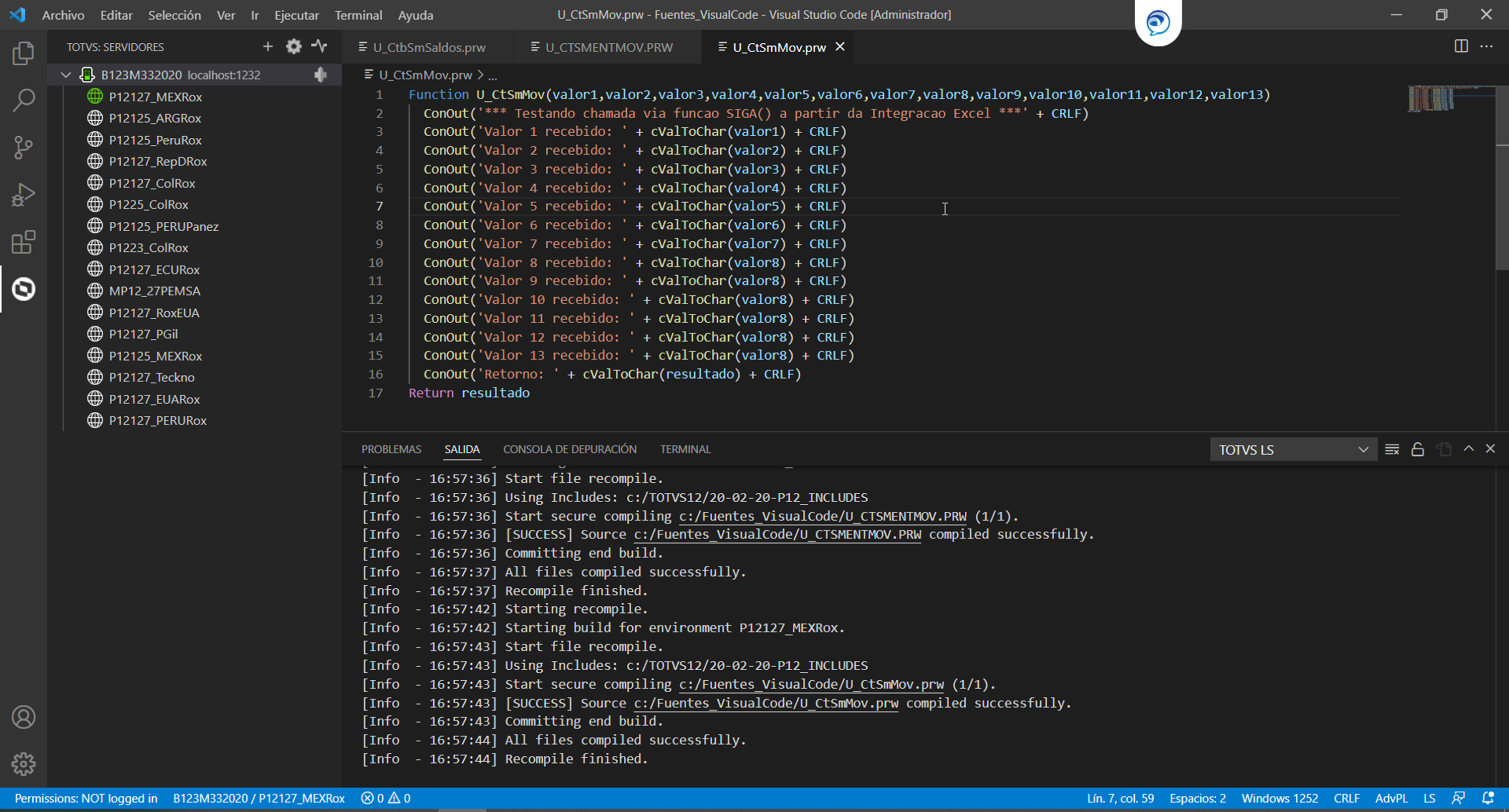Viewport: 1509px width, 812px height.
Task: Click the LS status bar item
Action: coord(1430,798)
